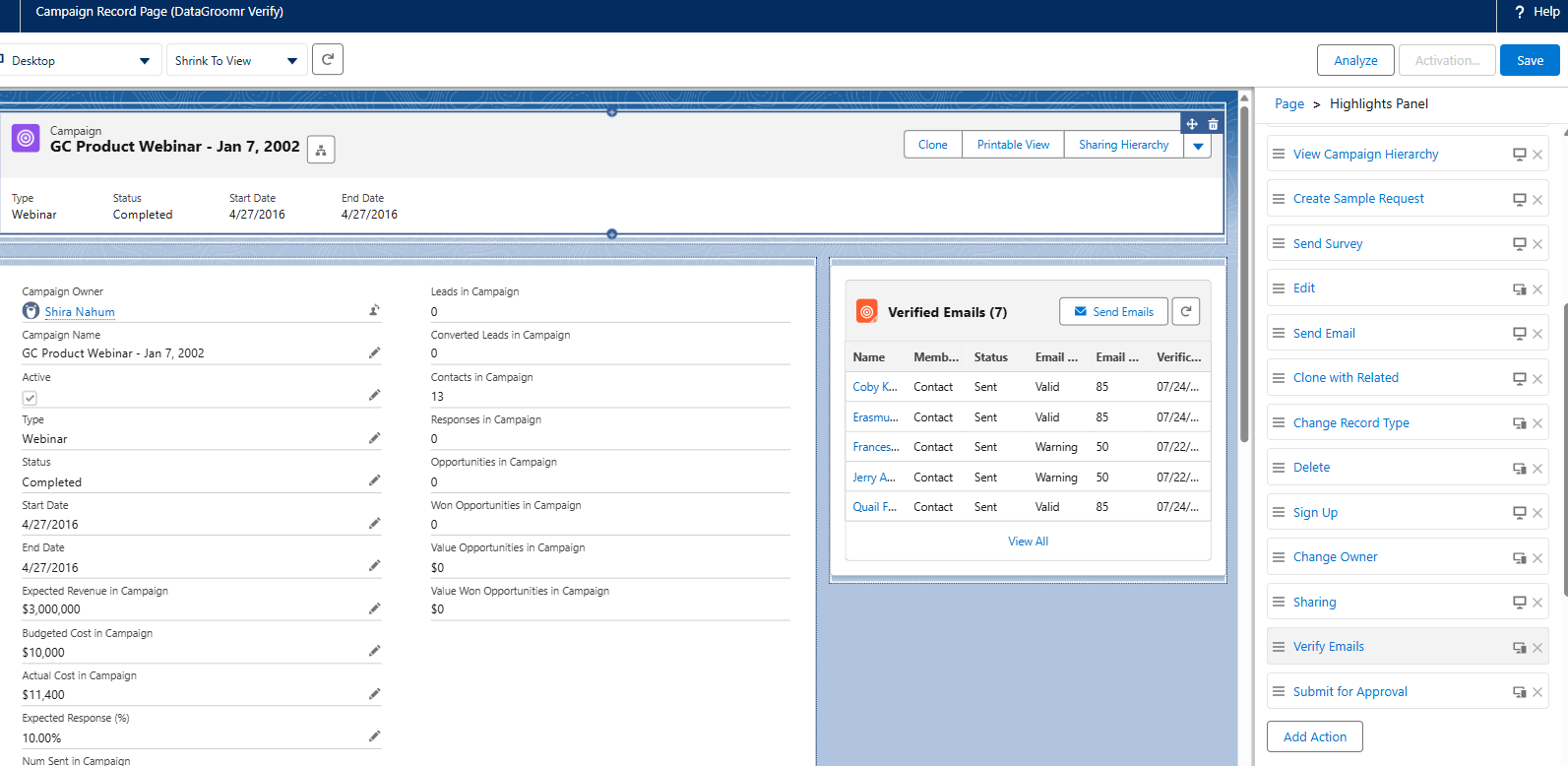Open View All in Verified Emails
This screenshot has height=766, width=1568.
coord(1028,542)
